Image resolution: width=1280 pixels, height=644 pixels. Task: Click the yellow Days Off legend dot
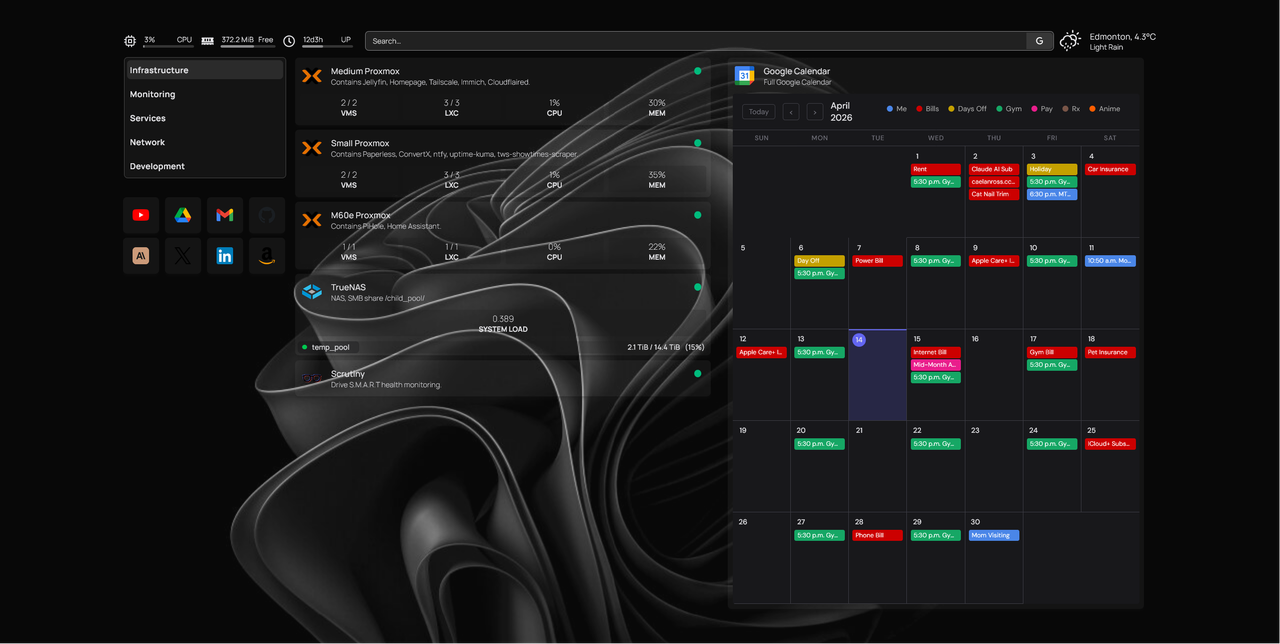[952, 109]
